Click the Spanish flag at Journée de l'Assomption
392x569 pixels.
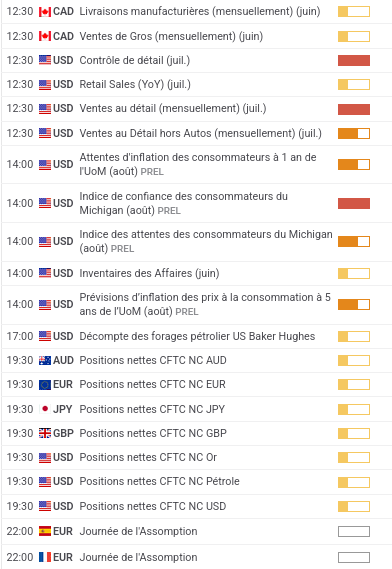(45, 531)
